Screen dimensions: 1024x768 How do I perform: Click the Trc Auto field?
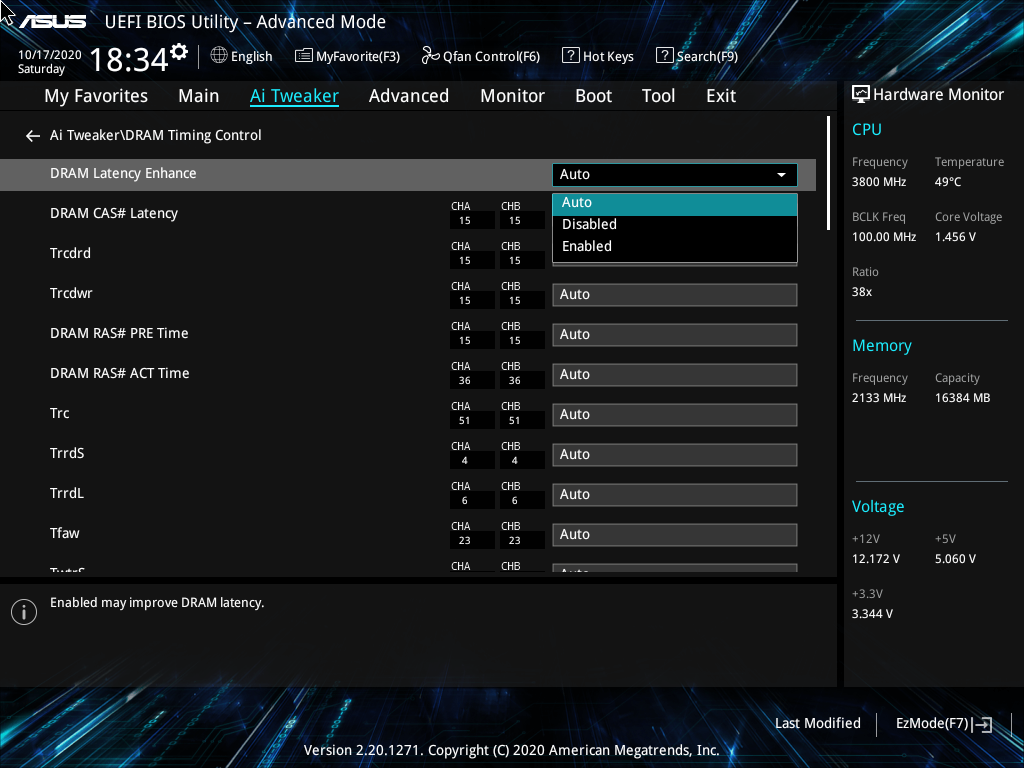[675, 415]
